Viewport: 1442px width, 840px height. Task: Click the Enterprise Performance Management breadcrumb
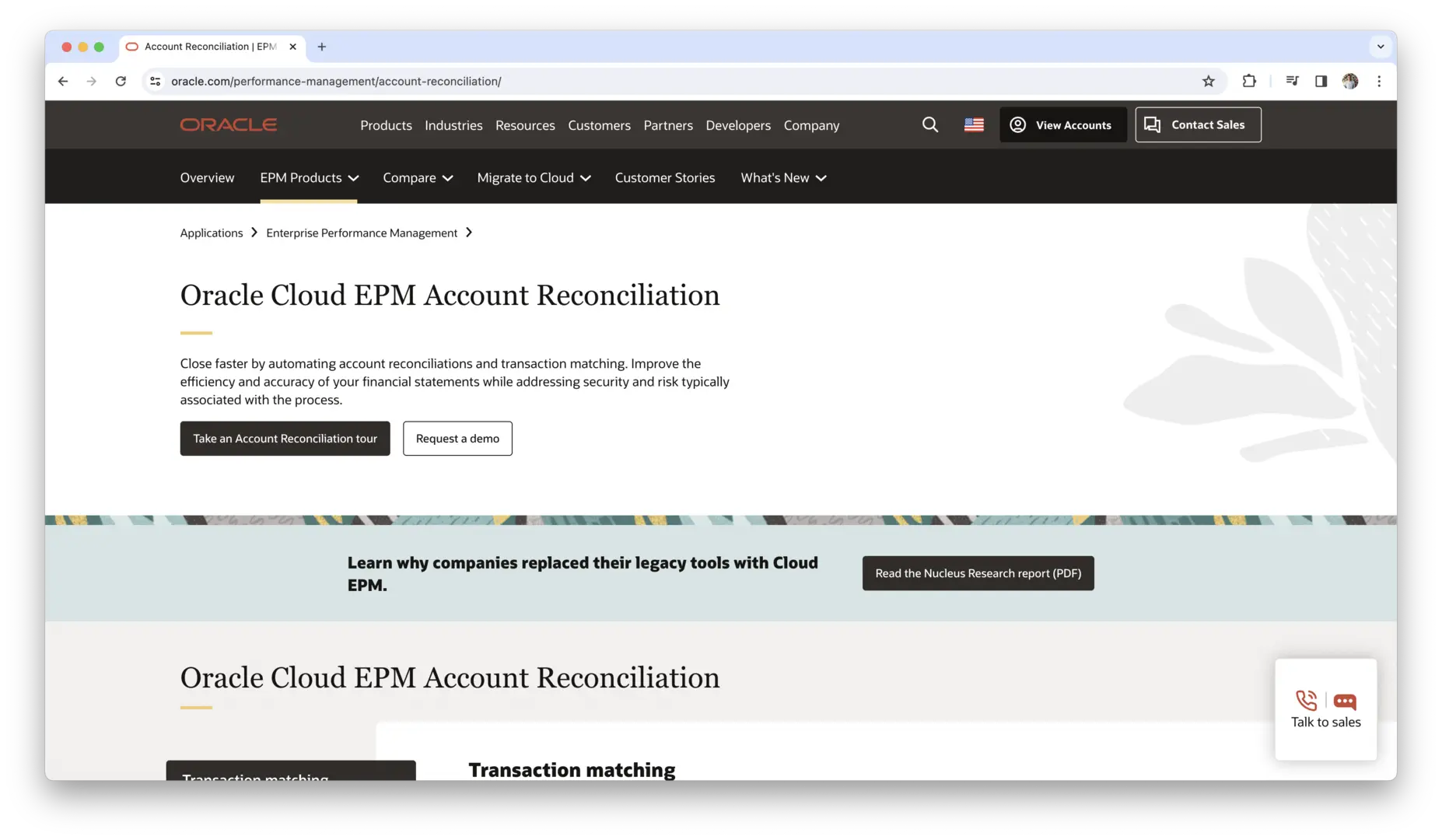tap(362, 233)
